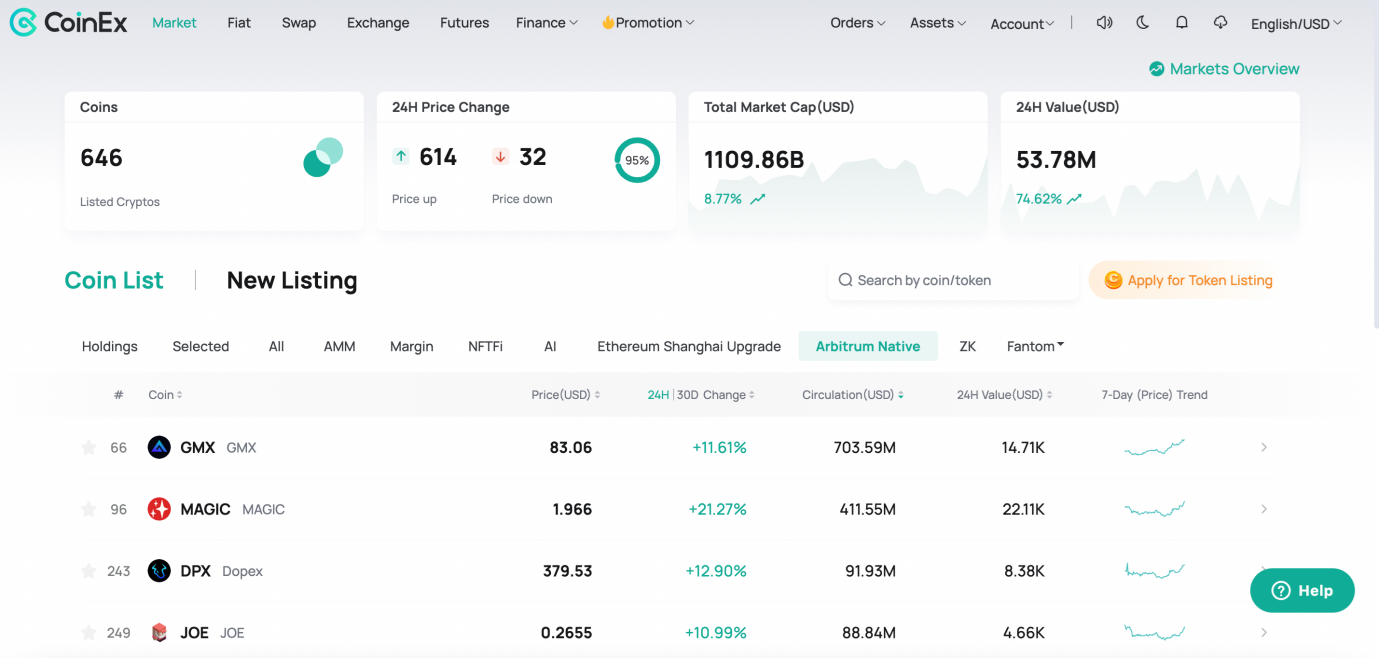Click the search magnifier icon
Screen dimensions: 1379x658
coord(845,280)
